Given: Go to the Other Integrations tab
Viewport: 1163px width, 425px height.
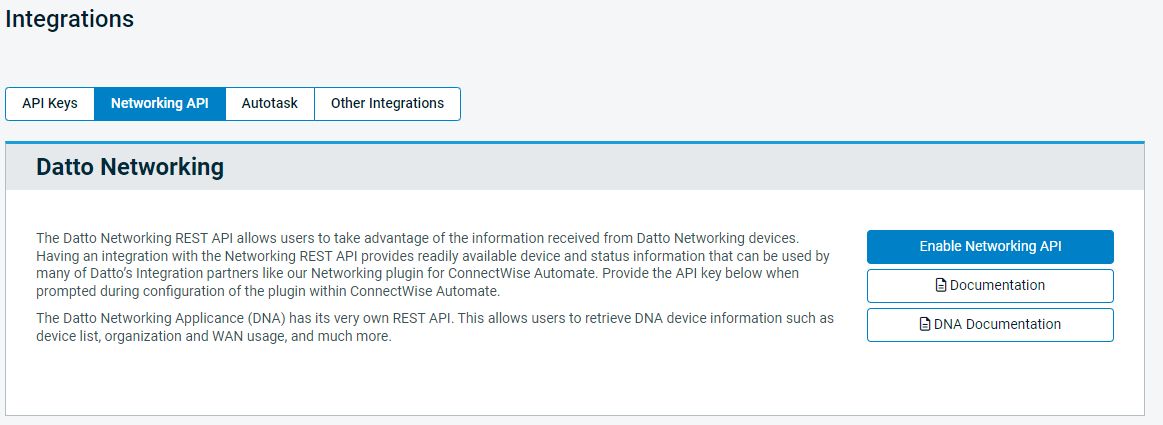Looking at the screenshot, I should coord(387,104).
